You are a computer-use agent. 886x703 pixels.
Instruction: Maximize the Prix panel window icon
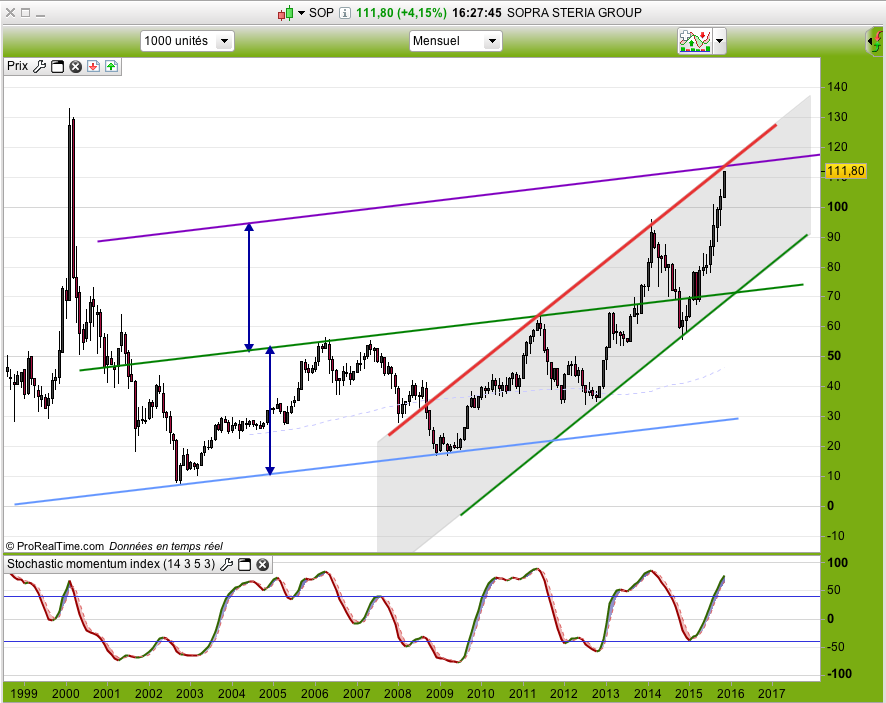click(x=57, y=67)
